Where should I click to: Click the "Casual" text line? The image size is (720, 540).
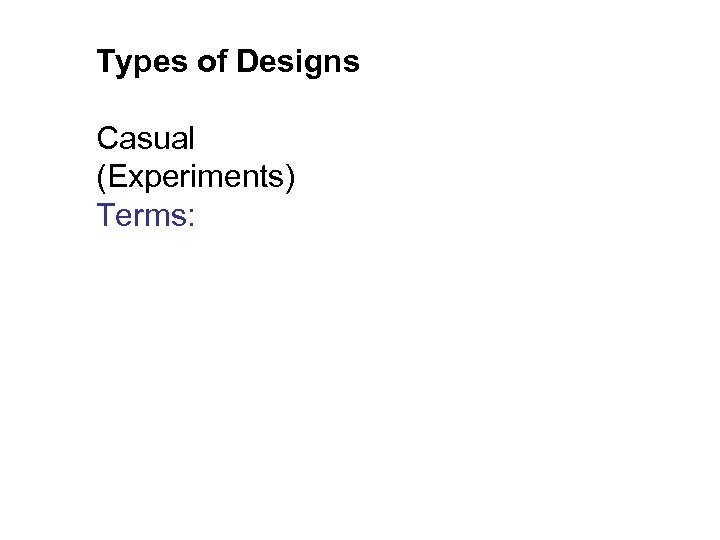coord(145,138)
